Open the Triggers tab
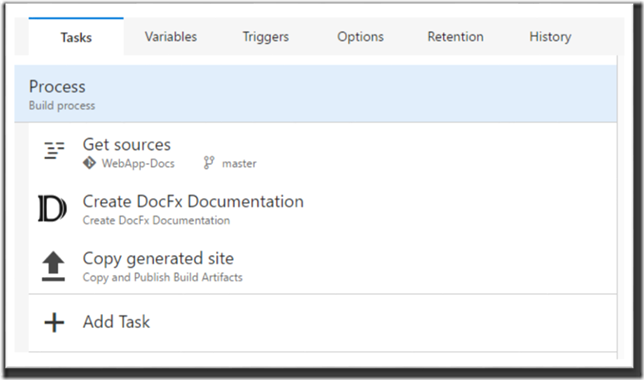This screenshot has height=380, width=644. pos(266,37)
